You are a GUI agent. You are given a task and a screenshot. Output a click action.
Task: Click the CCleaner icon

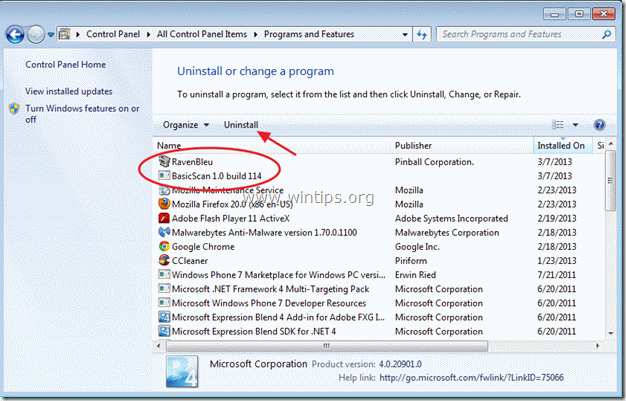point(164,260)
